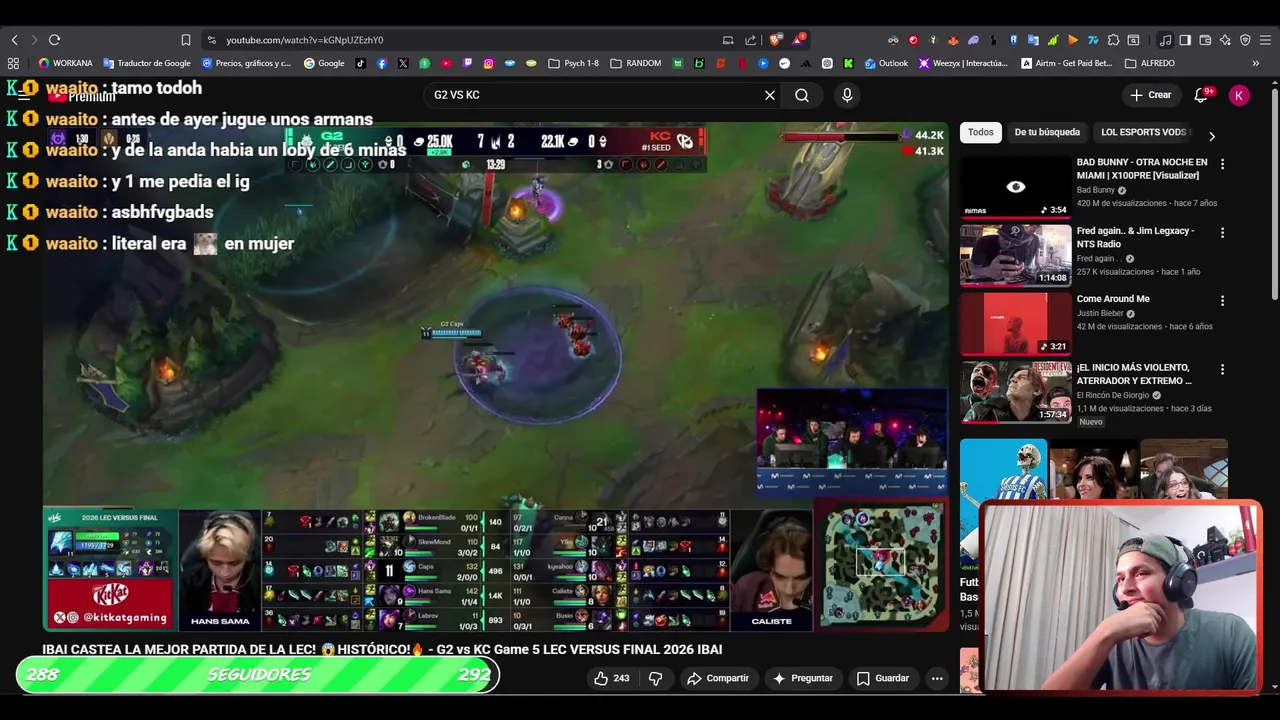Click the Compartir button
This screenshot has height=720, width=1280.
[718, 678]
